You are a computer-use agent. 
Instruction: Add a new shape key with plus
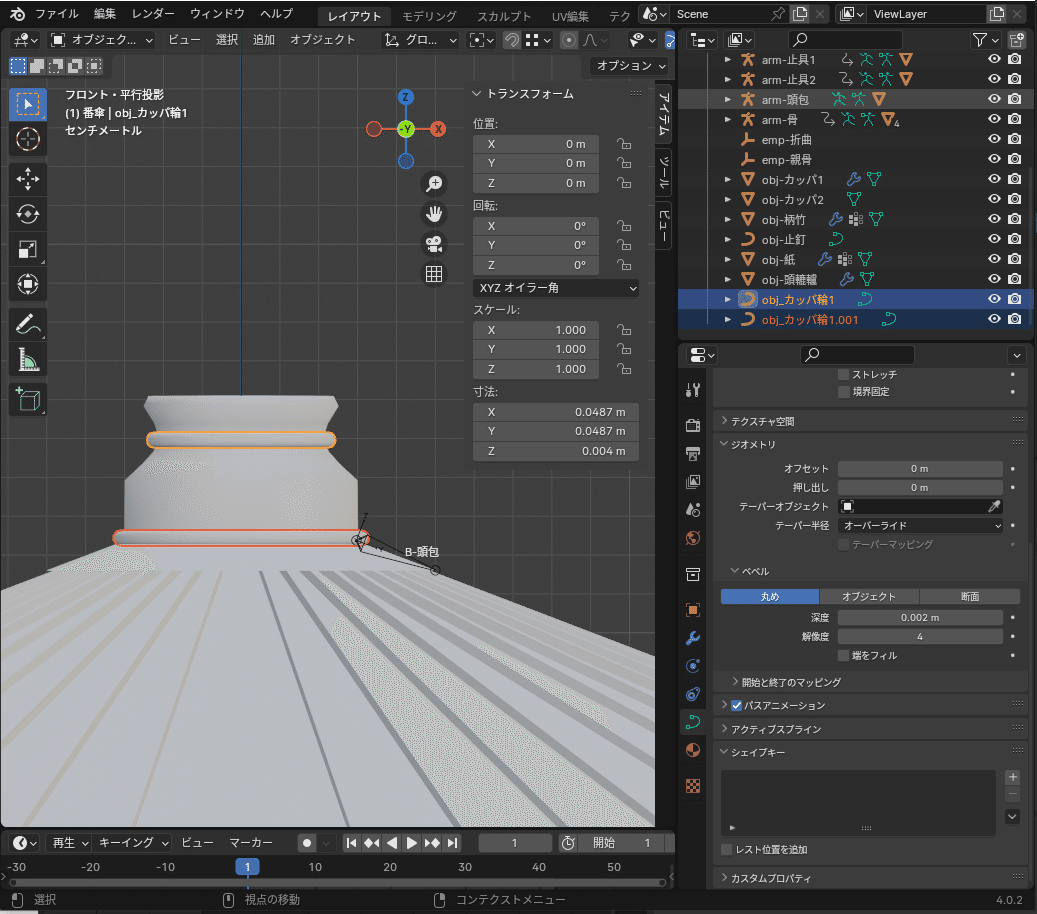[1012, 777]
